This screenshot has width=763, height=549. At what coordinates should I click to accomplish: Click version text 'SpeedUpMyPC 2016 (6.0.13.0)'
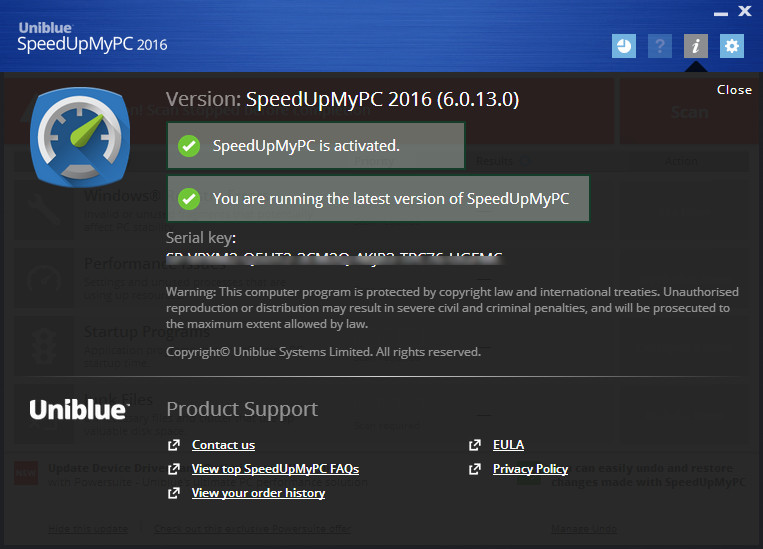pos(382,99)
